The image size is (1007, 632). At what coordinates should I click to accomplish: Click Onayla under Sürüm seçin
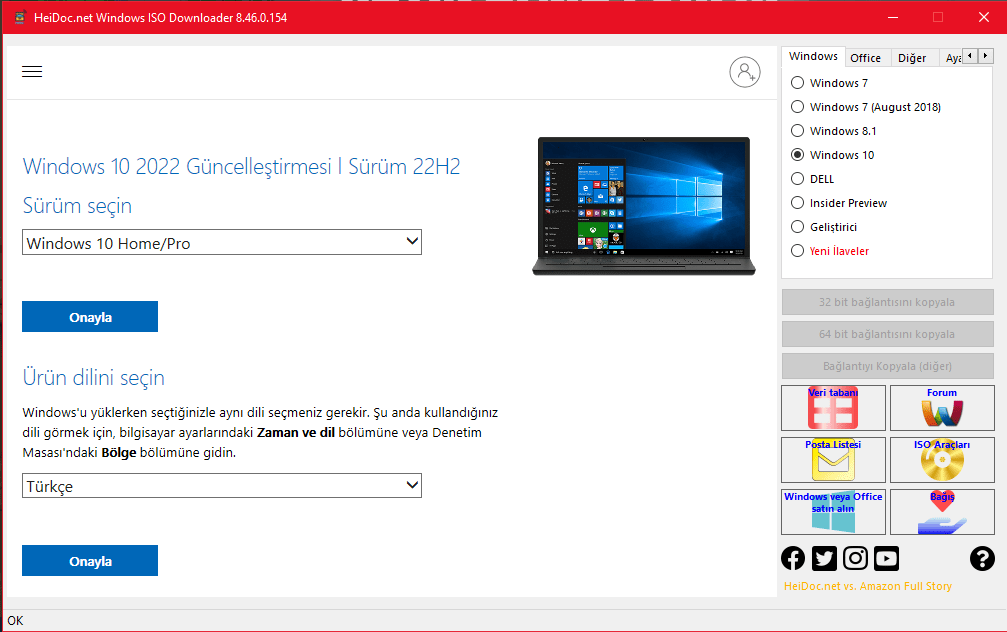pos(90,317)
